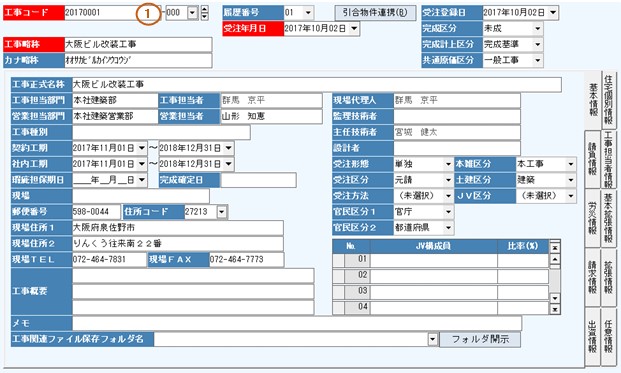Switch to the 任意情報 tab

[608, 336]
